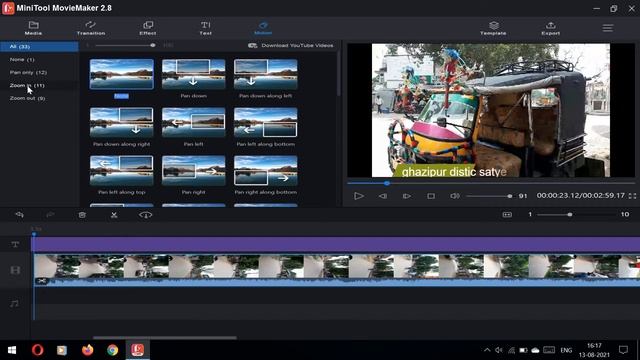Select the Zoom in (11) category
Image resolution: width=640 pixels, height=360 pixels.
click(x=27, y=85)
